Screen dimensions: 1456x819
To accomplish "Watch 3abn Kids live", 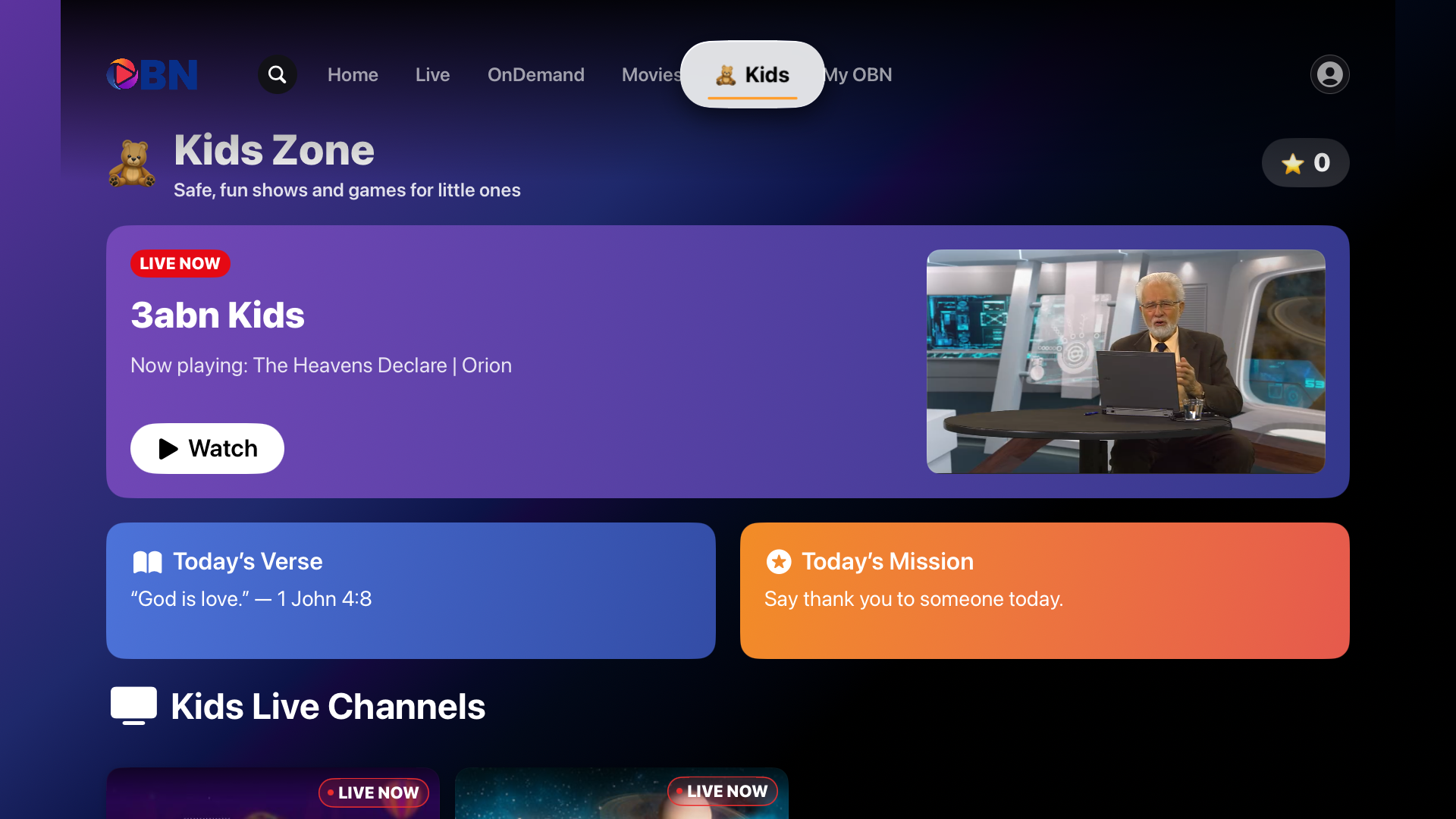I will coord(207,448).
